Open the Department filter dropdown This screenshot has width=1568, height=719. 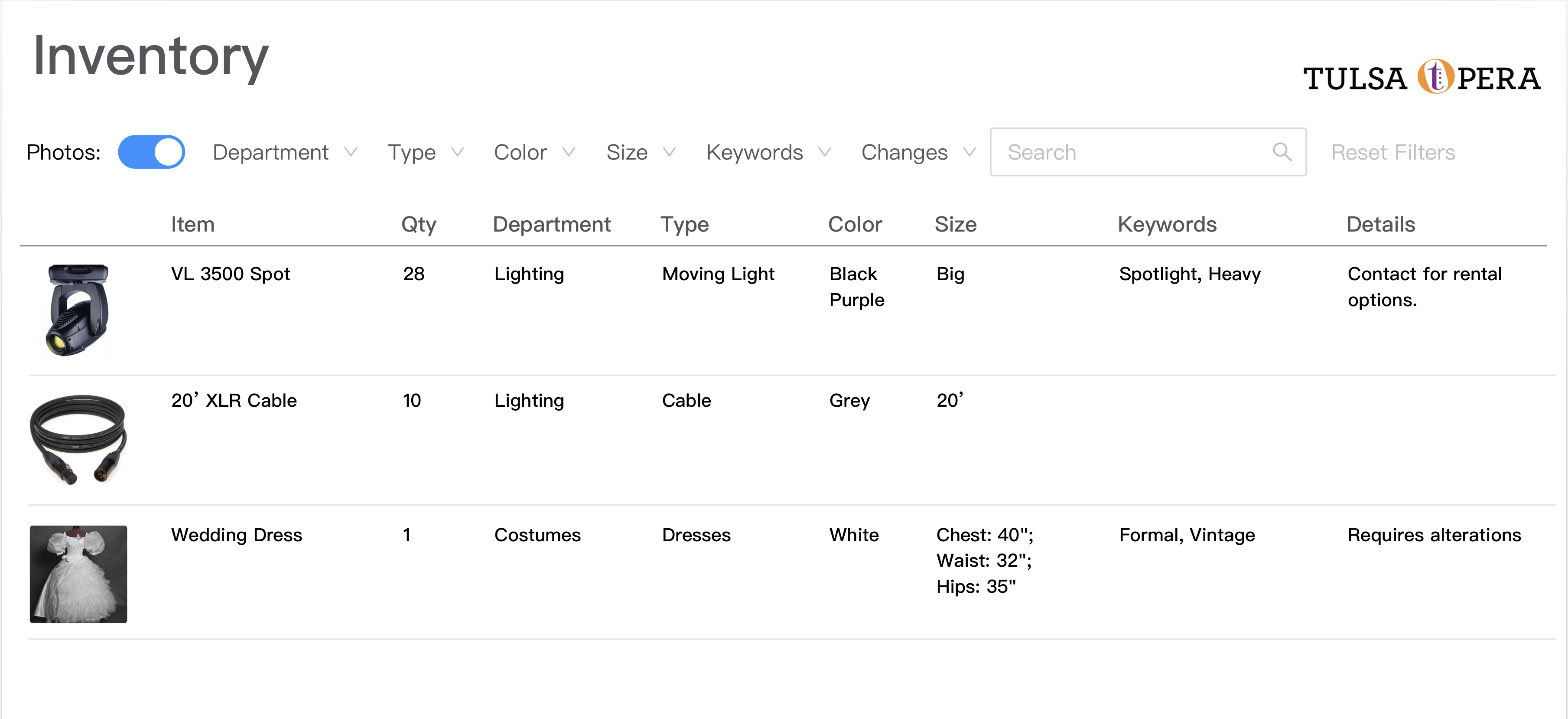click(284, 152)
